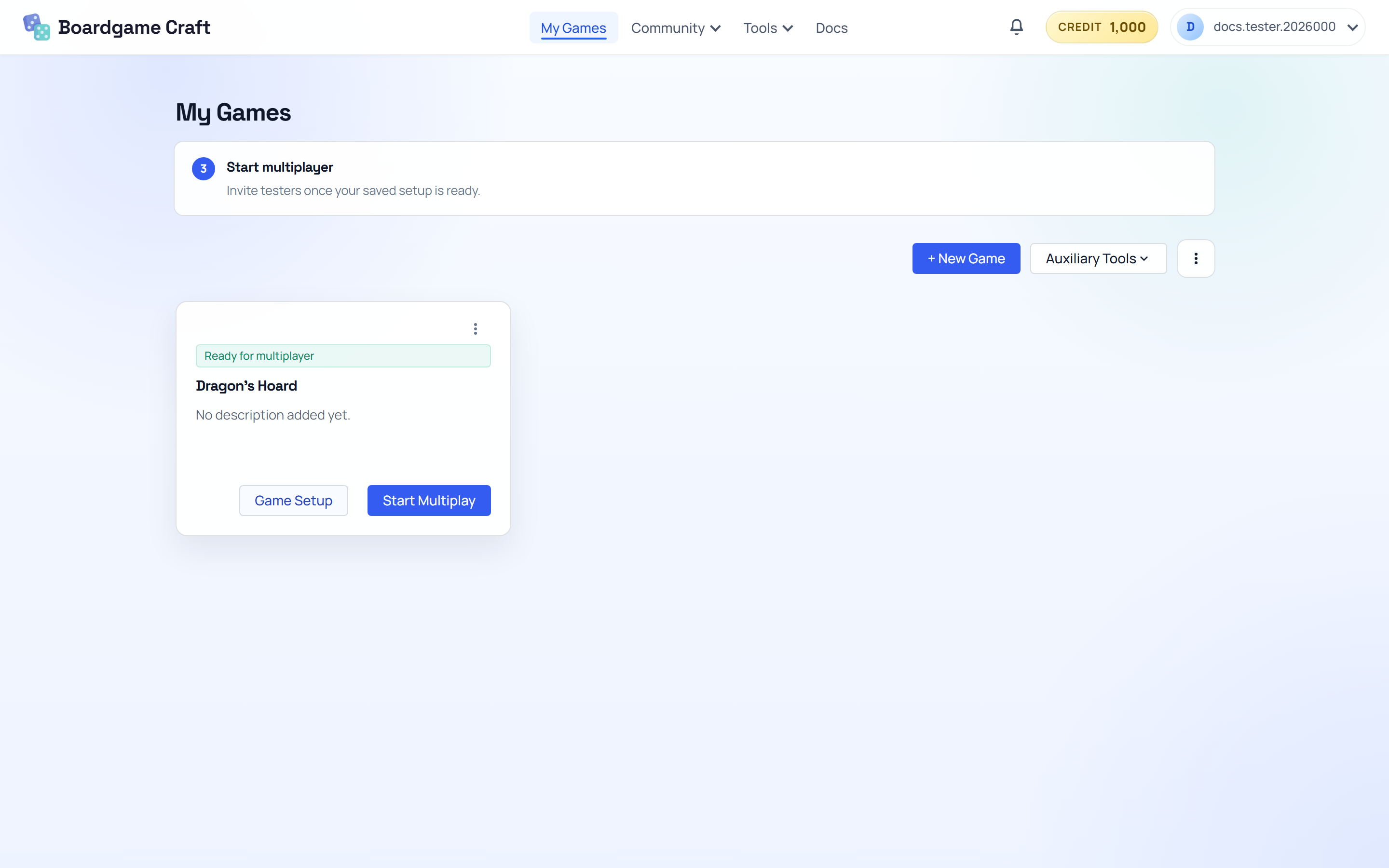Expand the Community menu chevron
This screenshot has width=1389, height=868.
point(715,28)
